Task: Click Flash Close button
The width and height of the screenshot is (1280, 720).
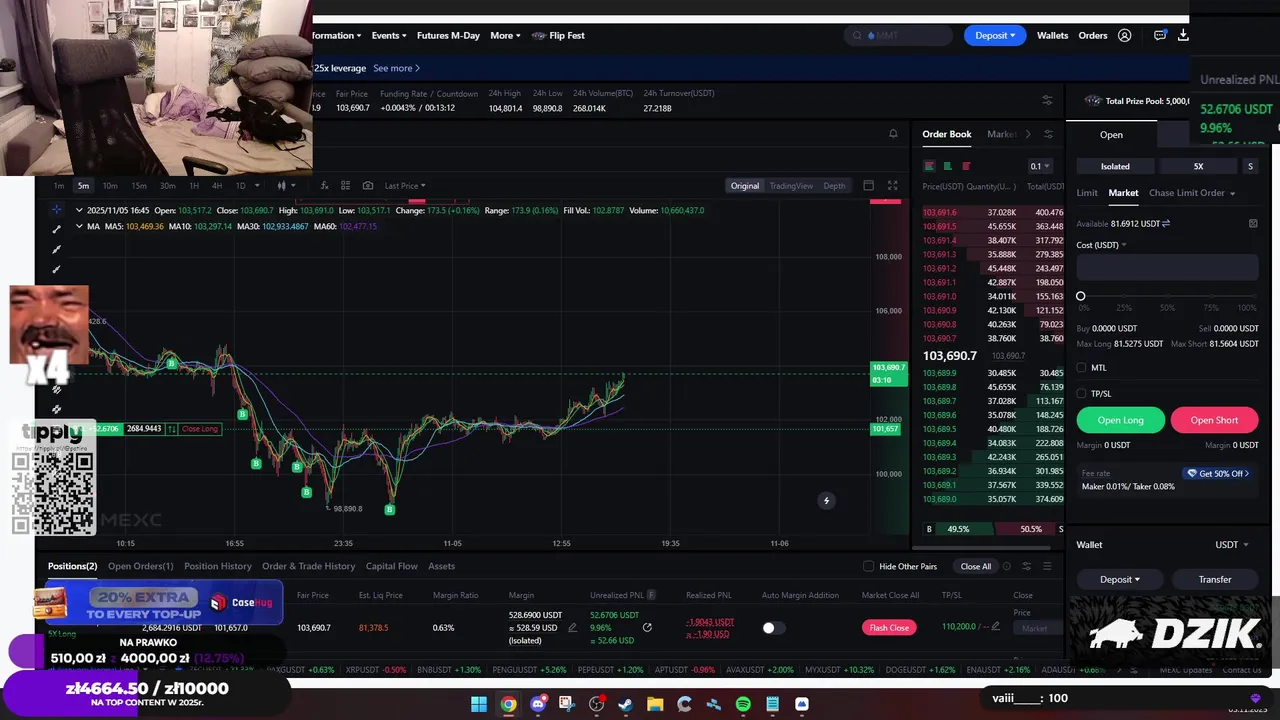Action: pyautogui.click(x=889, y=628)
